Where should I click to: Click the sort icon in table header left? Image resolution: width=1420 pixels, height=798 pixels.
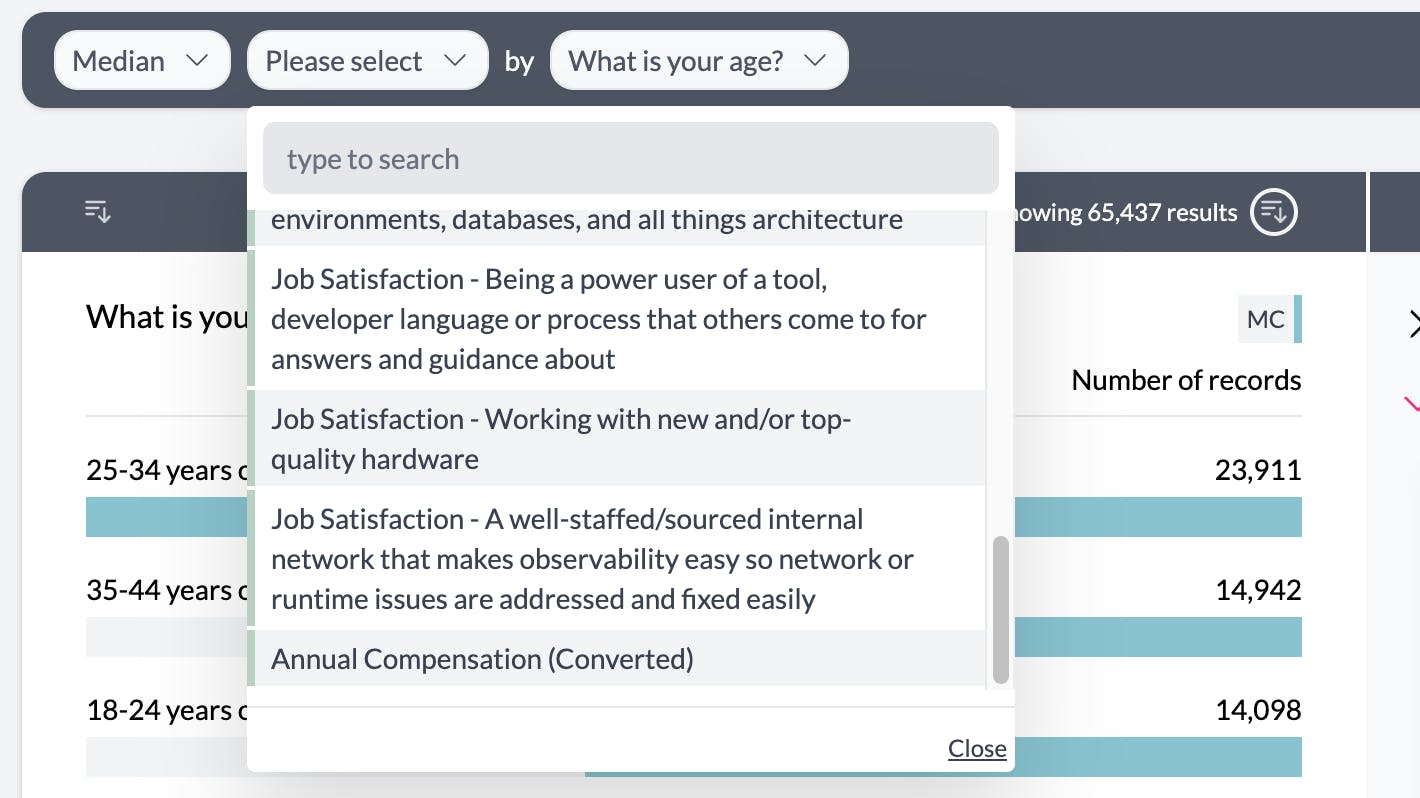(98, 212)
